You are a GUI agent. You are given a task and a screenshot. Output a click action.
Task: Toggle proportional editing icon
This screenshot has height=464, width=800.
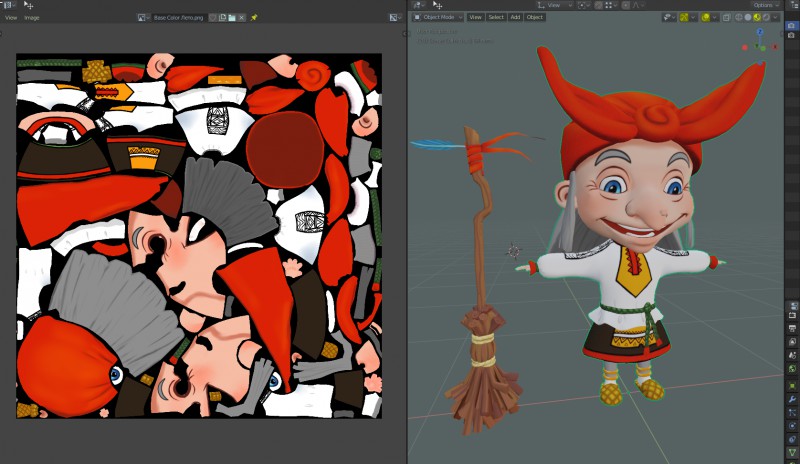(626, 5)
